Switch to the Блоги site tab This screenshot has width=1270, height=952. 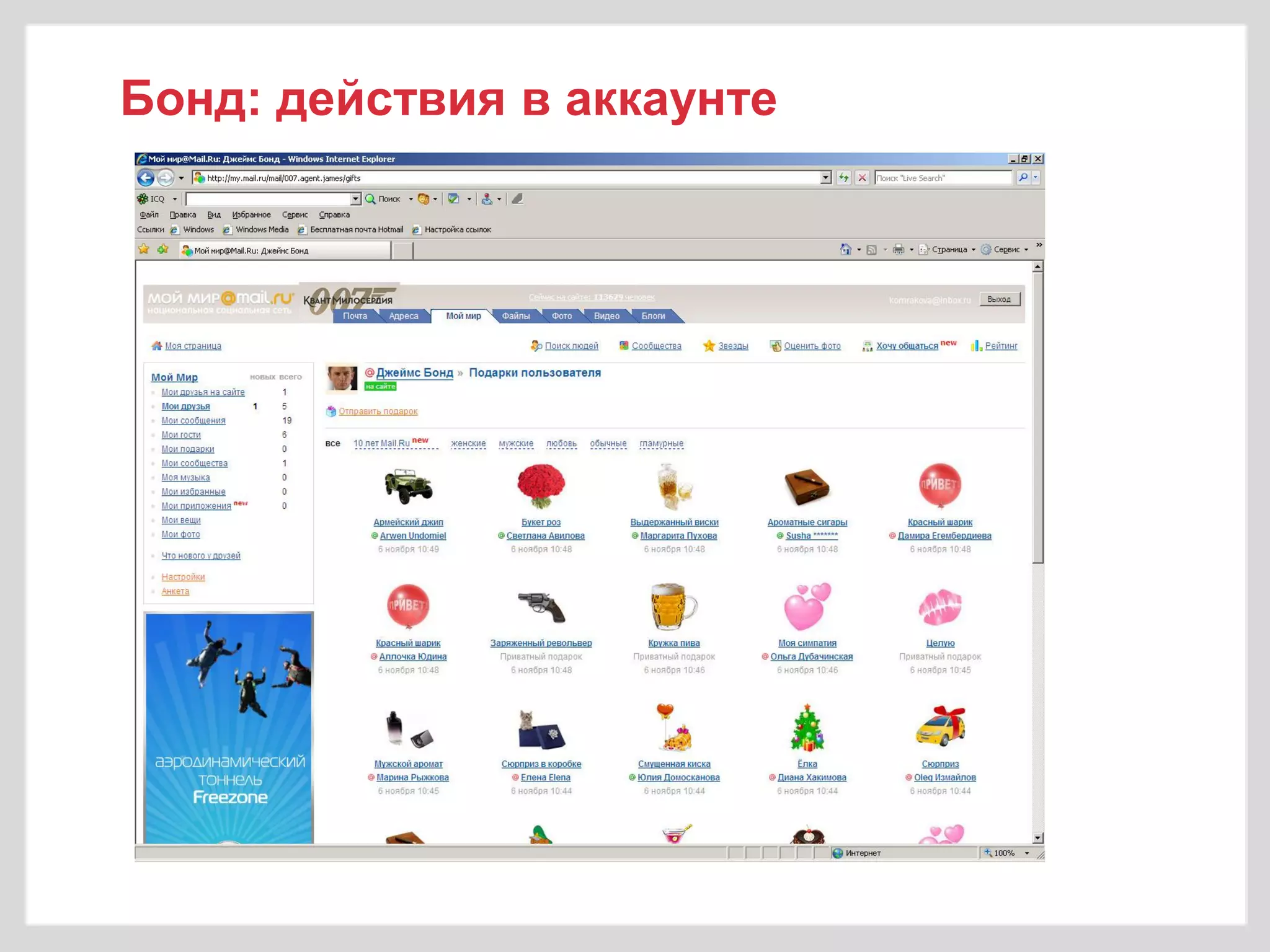[x=653, y=316]
